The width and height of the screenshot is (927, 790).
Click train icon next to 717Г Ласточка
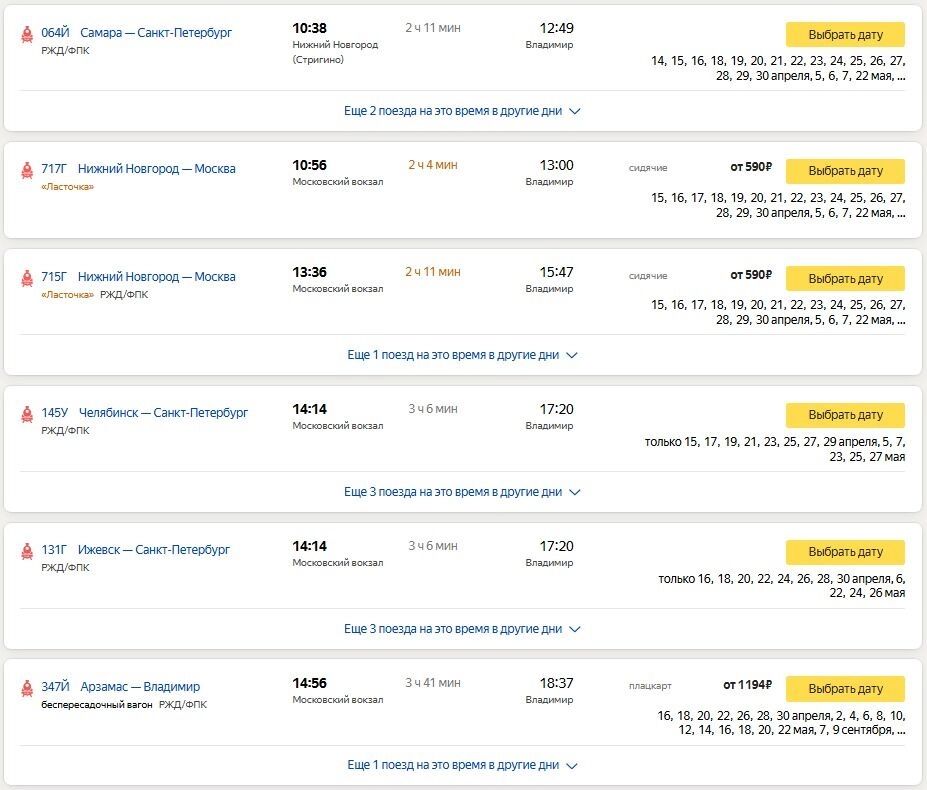(27, 171)
